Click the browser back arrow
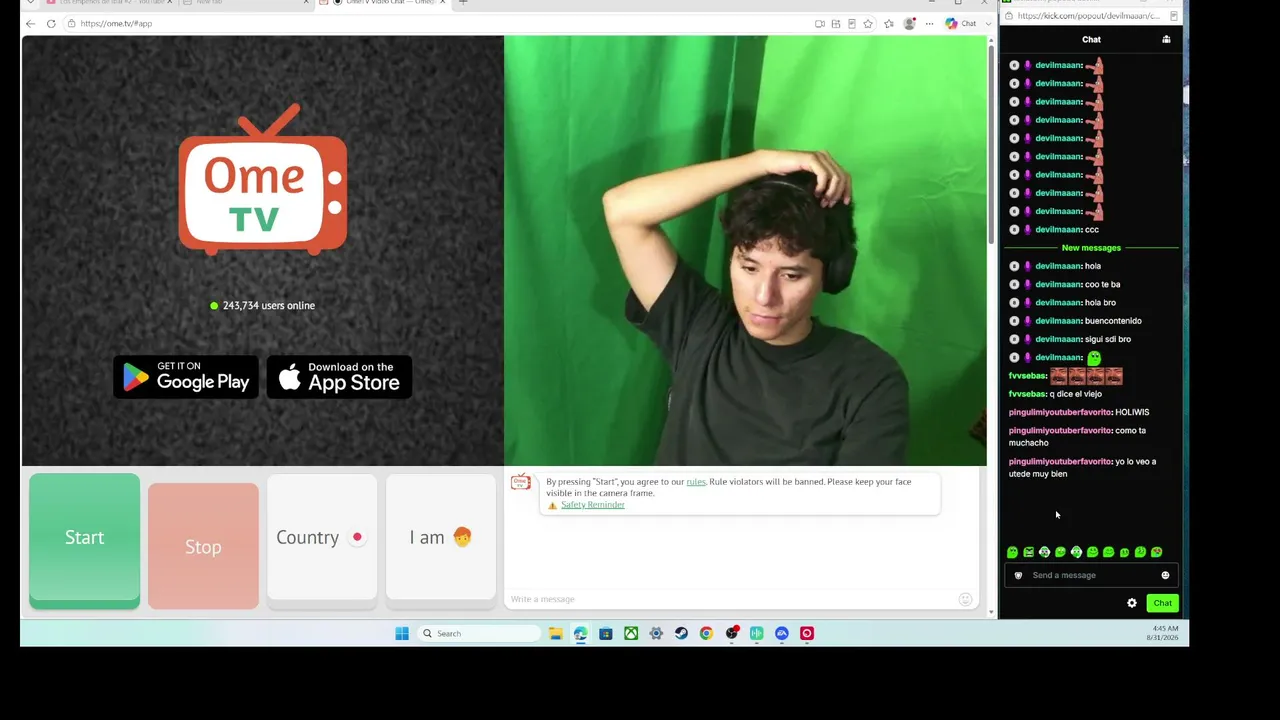The height and width of the screenshot is (720, 1280). [x=31, y=23]
